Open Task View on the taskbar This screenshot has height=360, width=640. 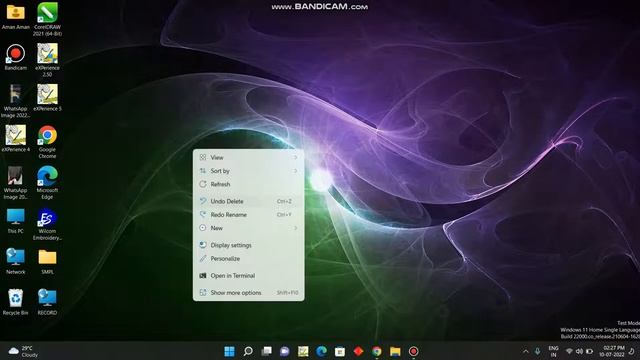(267, 351)
